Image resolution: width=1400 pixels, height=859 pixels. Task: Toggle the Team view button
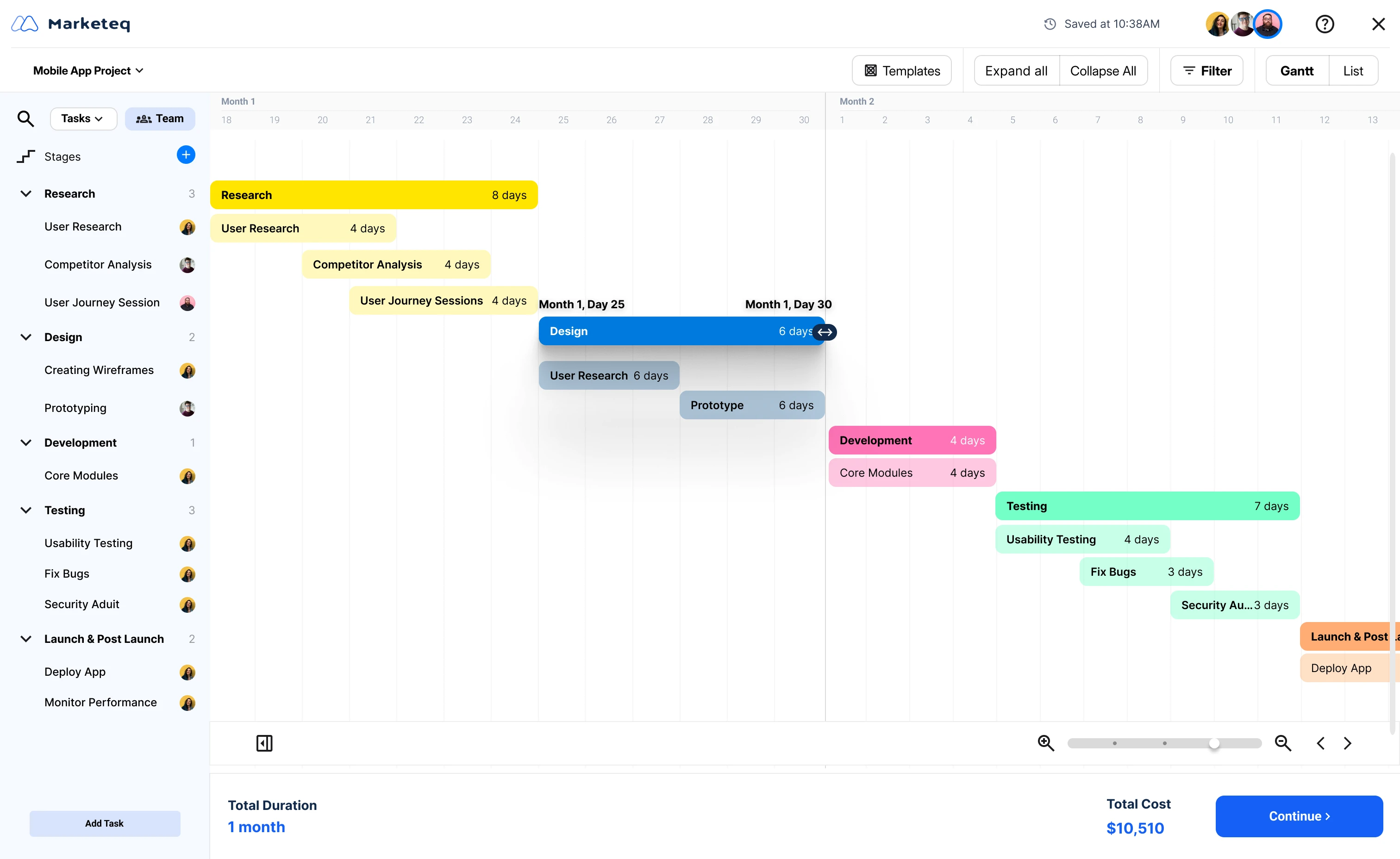(x=160, y=119)
